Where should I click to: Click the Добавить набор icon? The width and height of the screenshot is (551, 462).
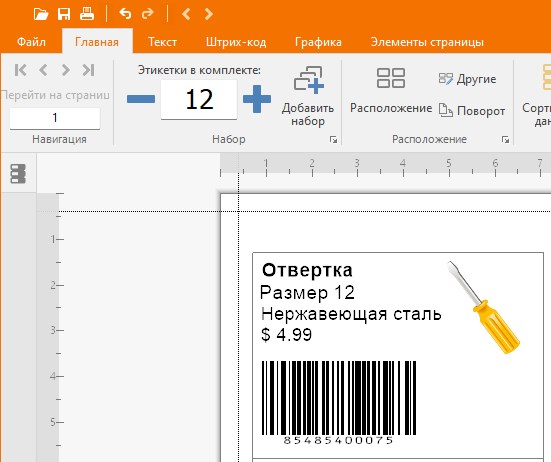pos(308,80)
